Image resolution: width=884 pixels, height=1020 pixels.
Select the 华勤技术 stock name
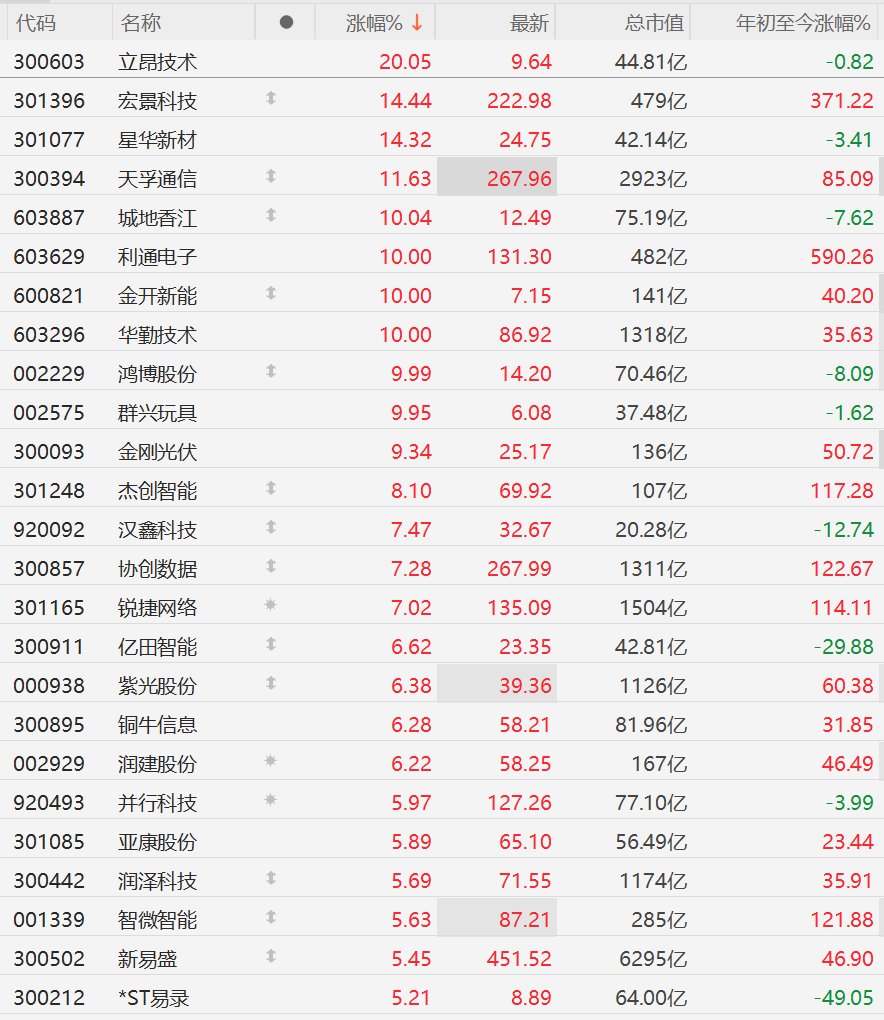click(x=157, y=335)
